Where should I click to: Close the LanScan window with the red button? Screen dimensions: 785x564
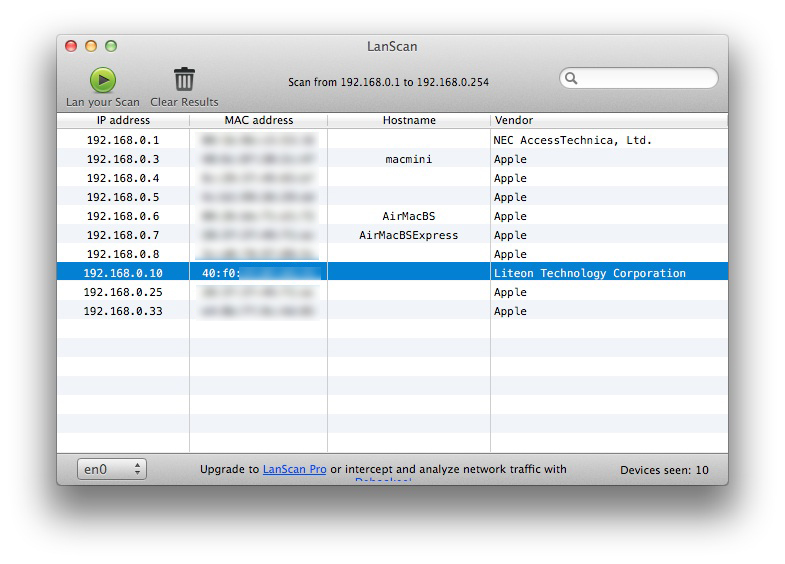71,46
